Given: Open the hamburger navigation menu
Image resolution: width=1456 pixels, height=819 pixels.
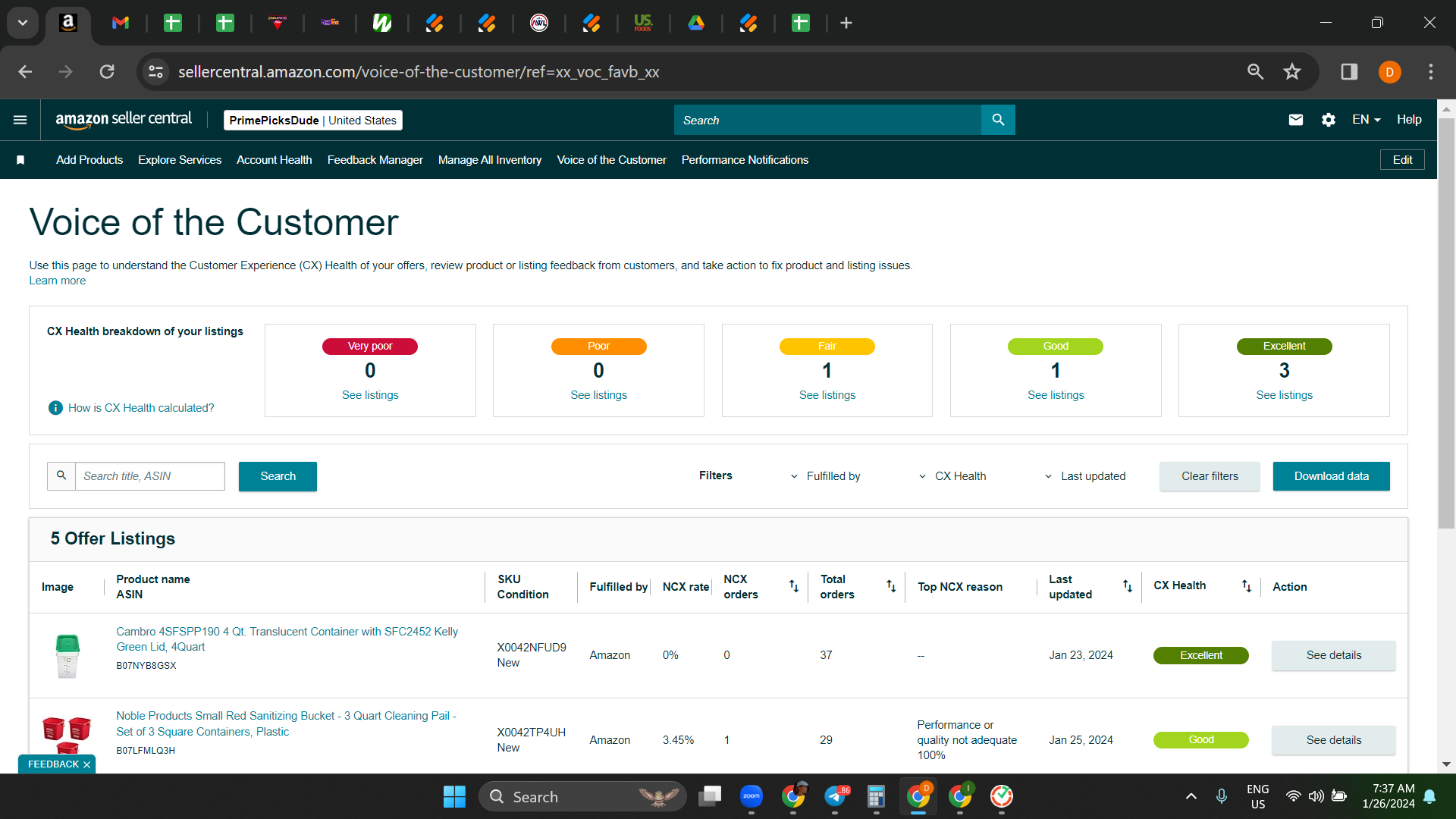Looking at the screenshot, I should pyautogui.click(x=20, y=120).
